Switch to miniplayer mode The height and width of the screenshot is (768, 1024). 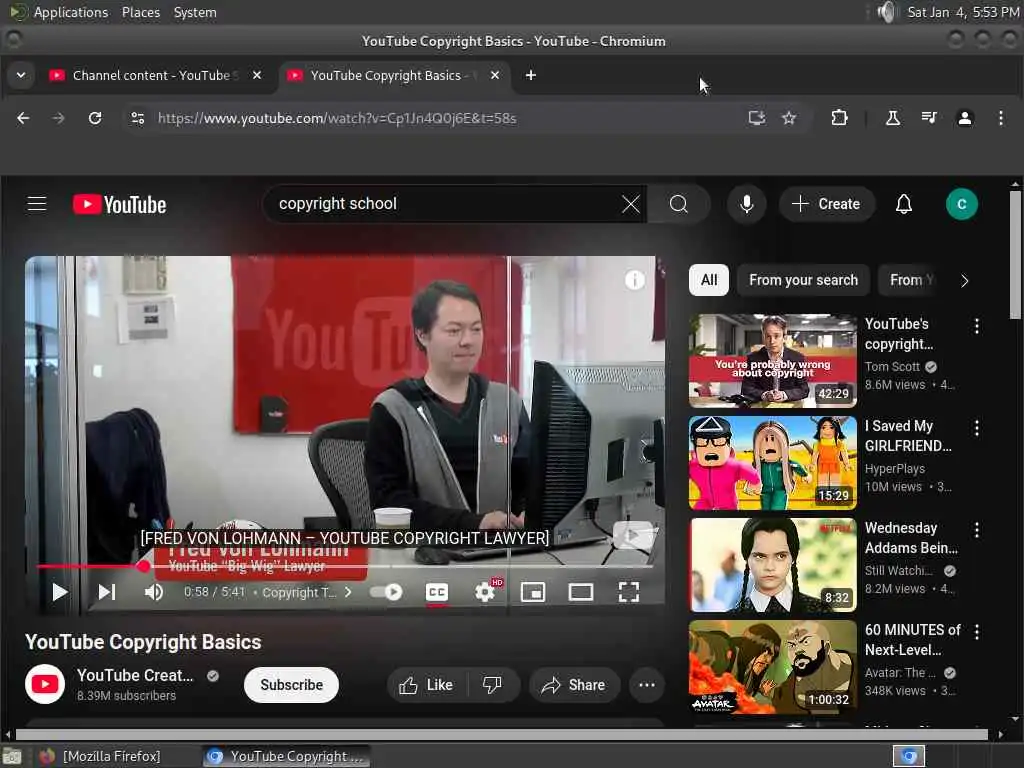point(532,592)
